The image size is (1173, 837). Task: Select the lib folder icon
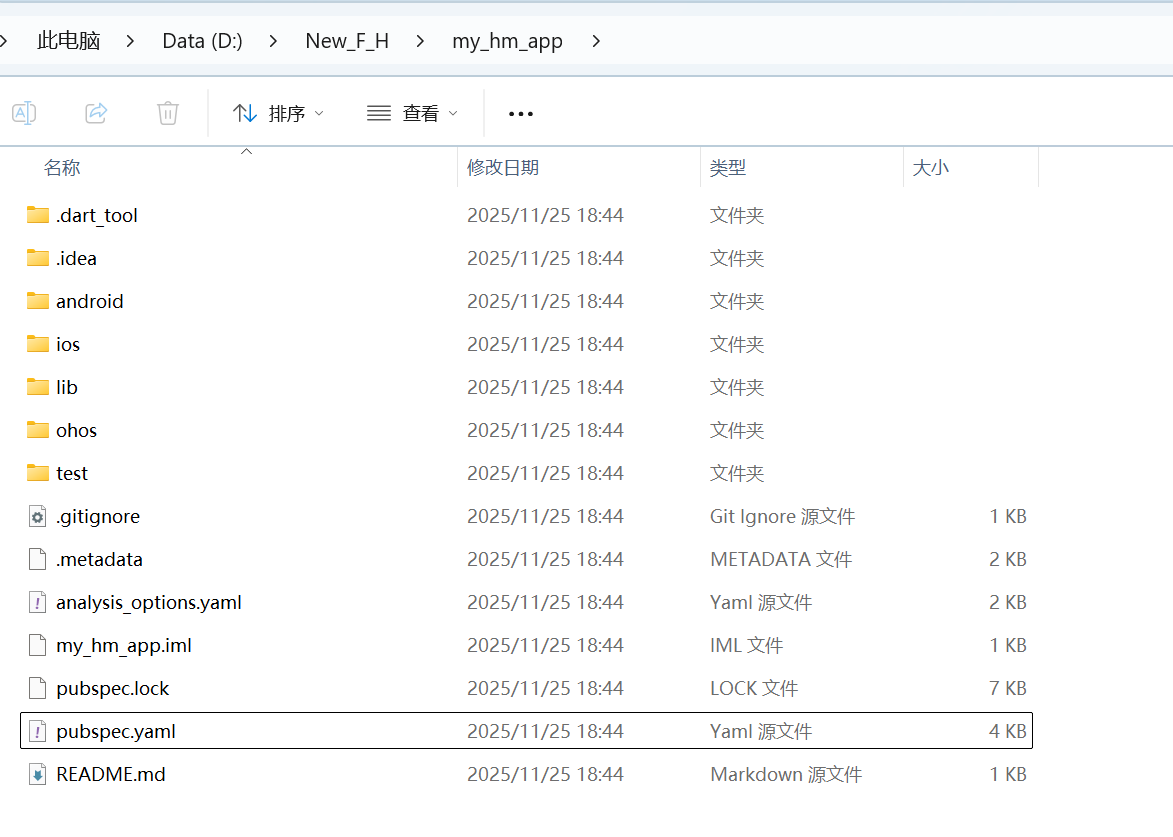tap(37, 387)
